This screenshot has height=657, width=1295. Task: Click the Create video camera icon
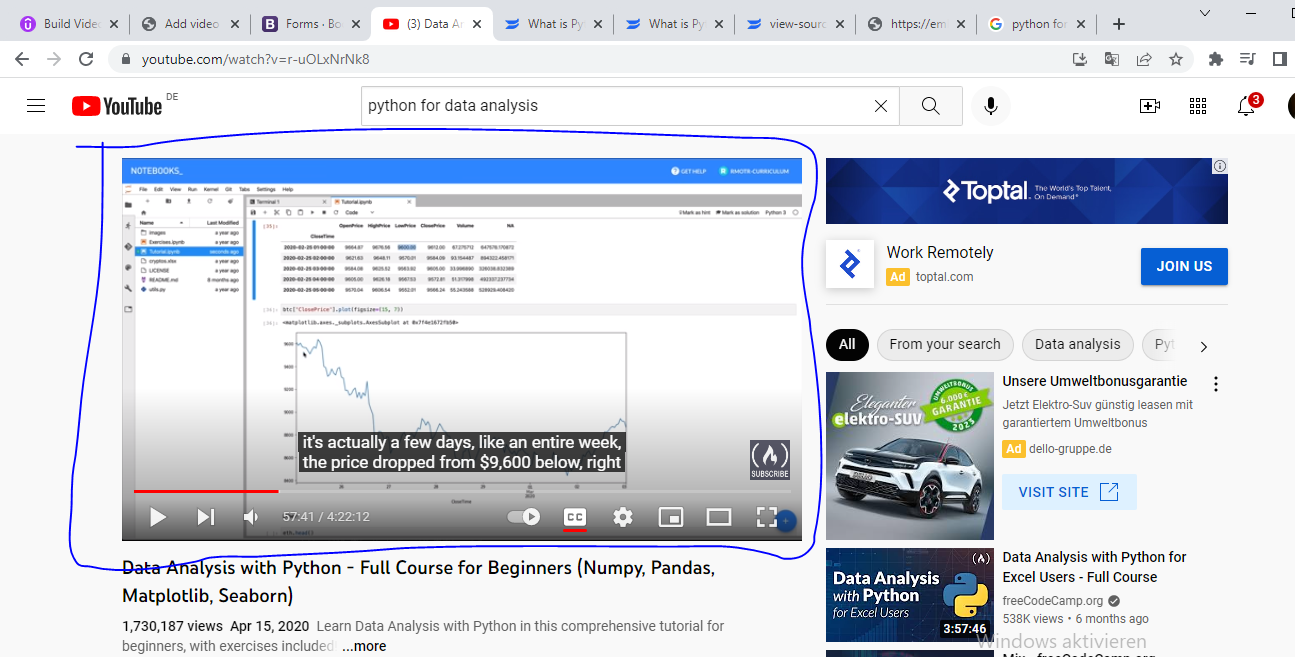click(1149, 106)
